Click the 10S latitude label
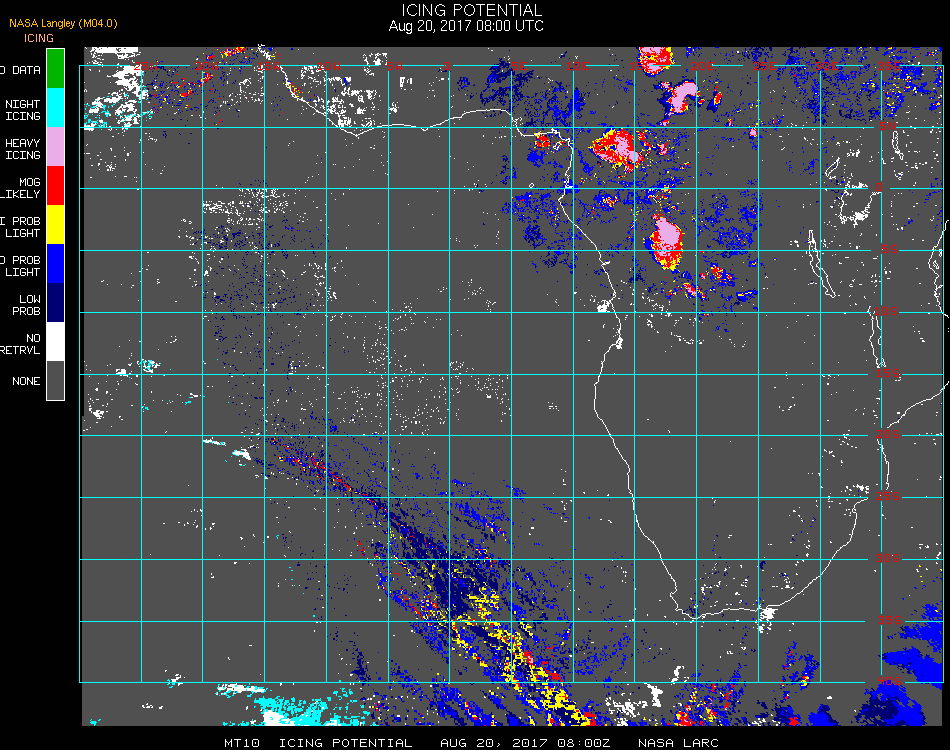950x750 pixels. tap(886, 311)
